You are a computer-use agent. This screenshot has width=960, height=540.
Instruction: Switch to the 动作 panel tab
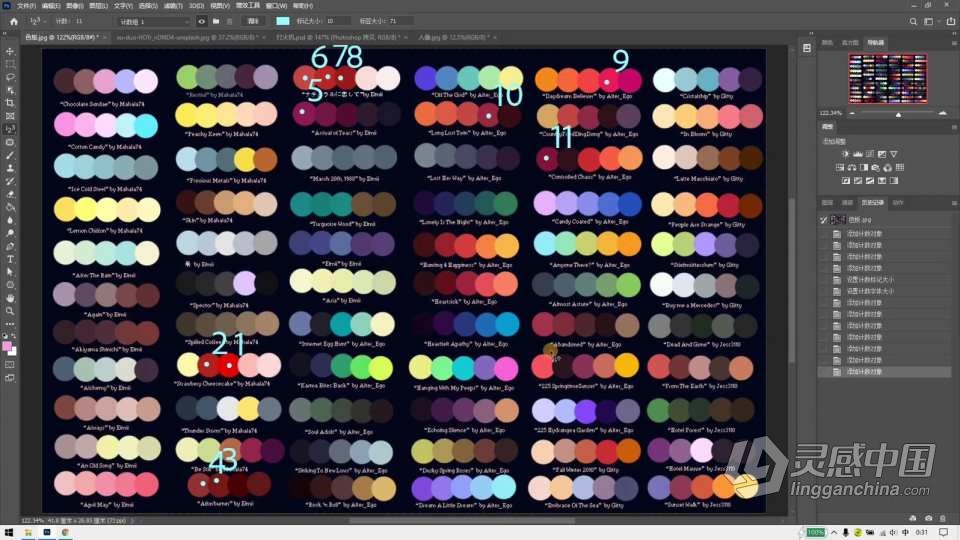(x=898, y=203)
